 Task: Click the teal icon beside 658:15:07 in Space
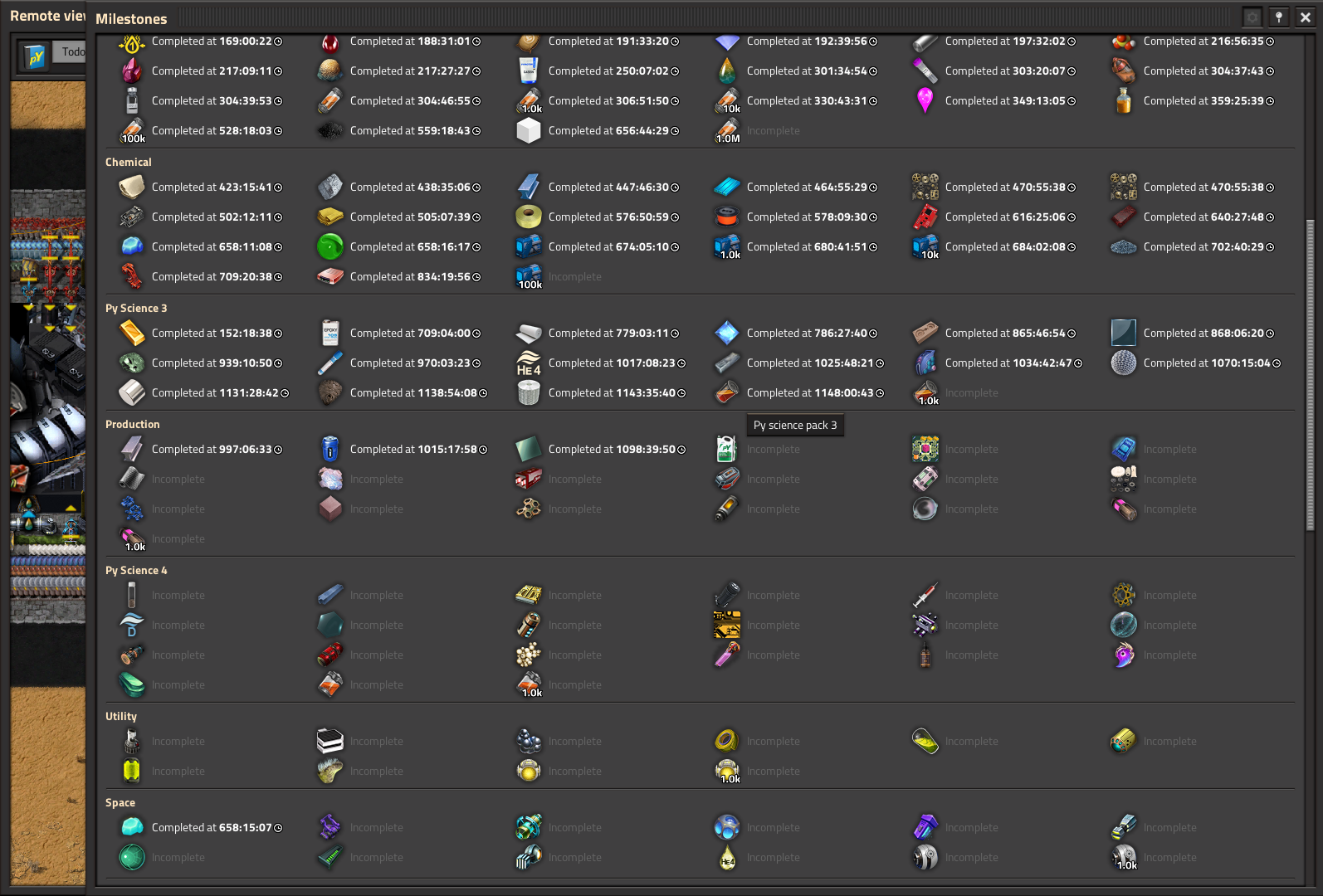coord(132,828)
